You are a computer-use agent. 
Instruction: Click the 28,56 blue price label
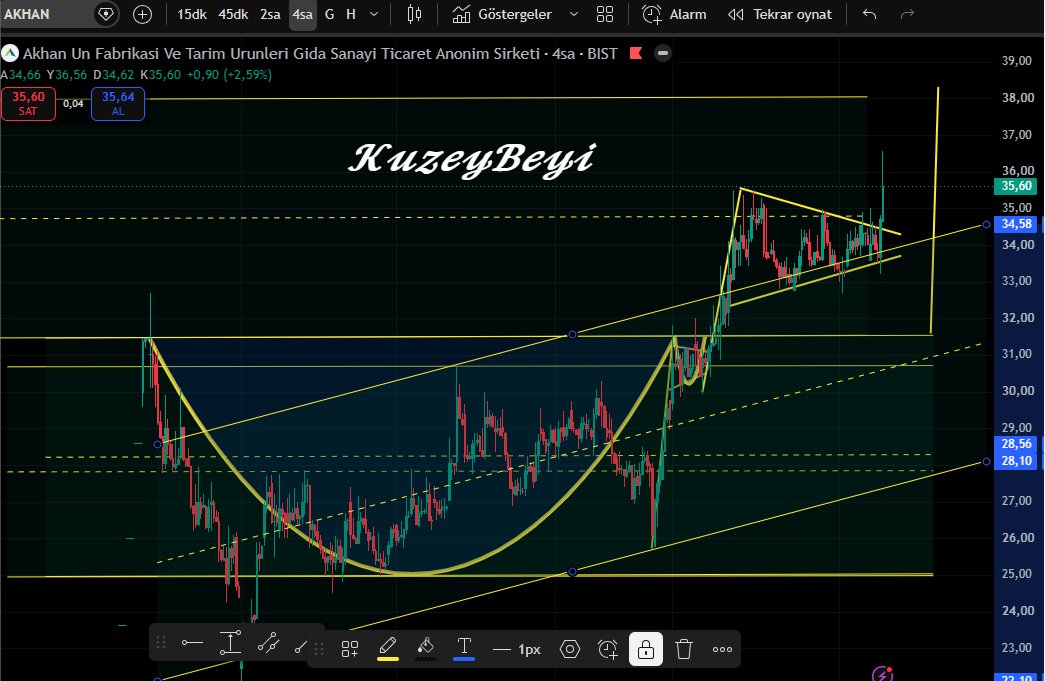click(1016, 444)
